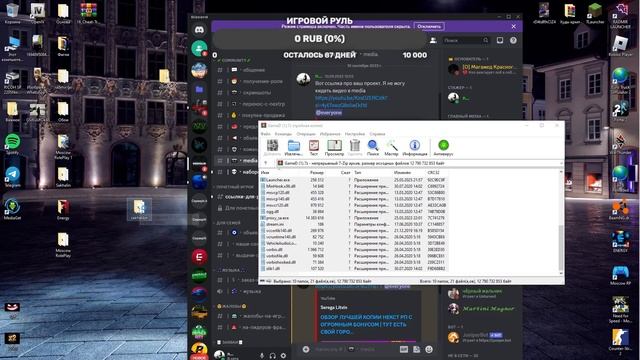The image size is (640, 360).
Task: Click Отключить button in streamer mode banner
Action: [429, 27]
